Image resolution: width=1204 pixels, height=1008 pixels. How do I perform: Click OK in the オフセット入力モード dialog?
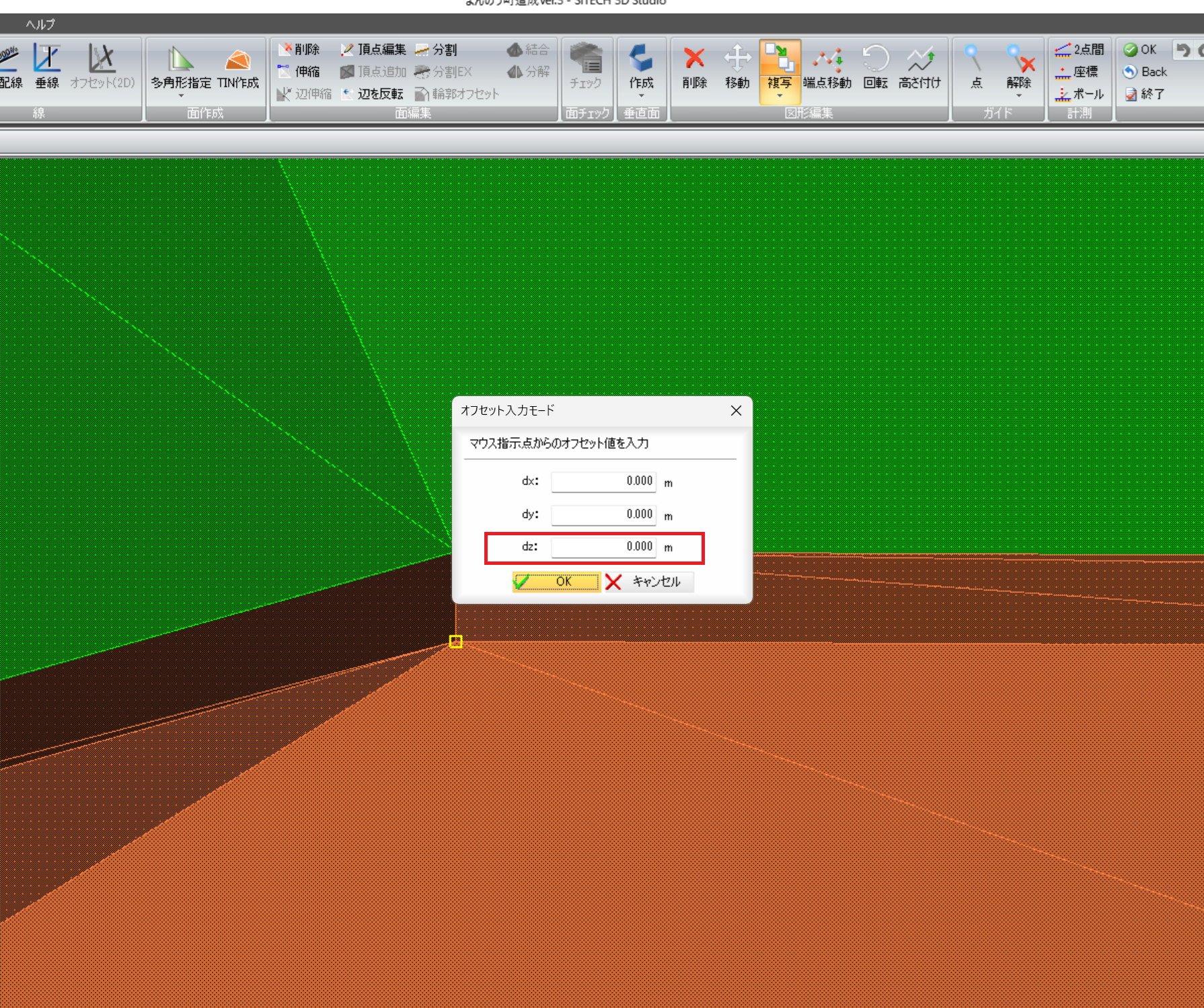[x=556, y=582]
